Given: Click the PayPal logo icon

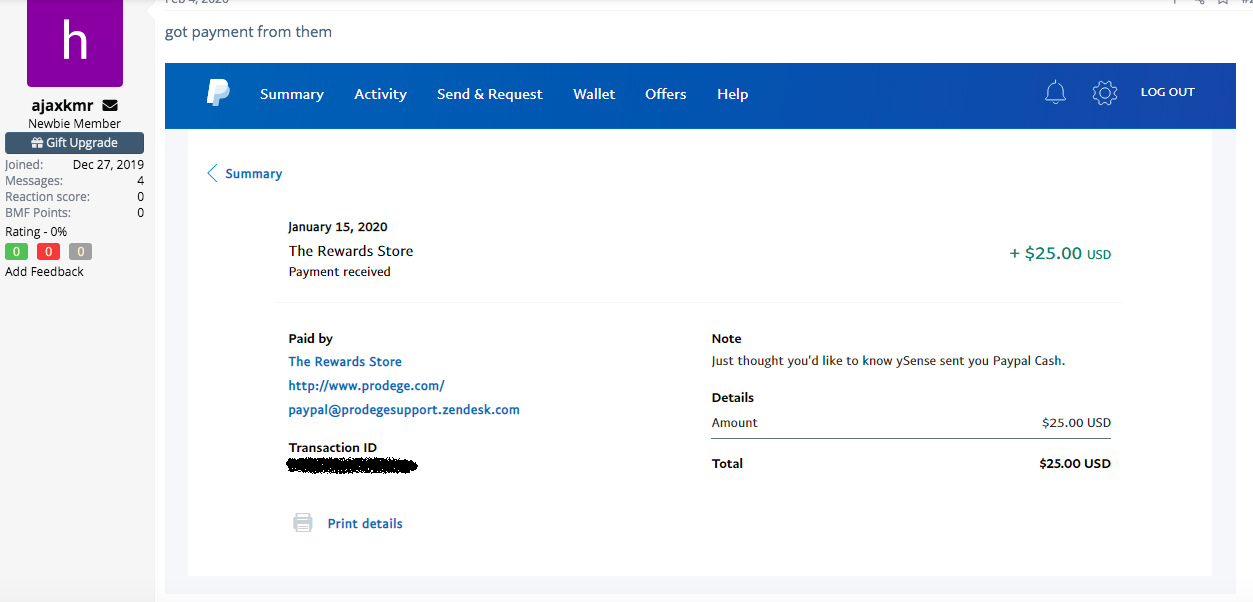Looking at the screenshot, I should [218, 93].
